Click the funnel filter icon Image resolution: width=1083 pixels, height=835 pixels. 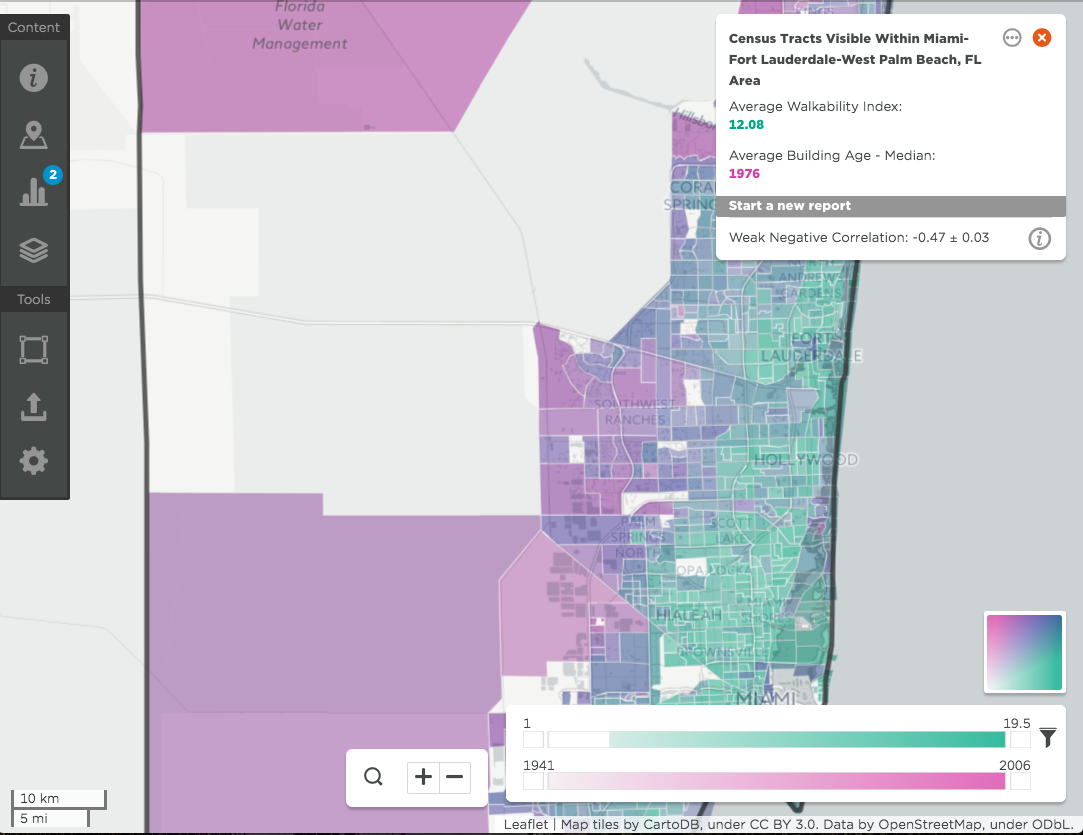pyautogui.click(x=1047, y=738)
